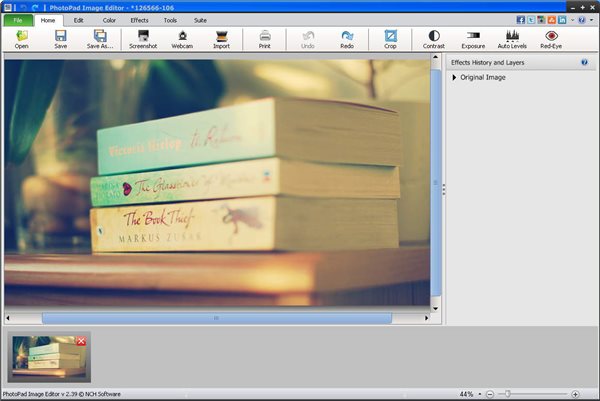Click the canvas scroll right arrow
Image resolution: width=600 pixels, height=401 pixels.
coord(426,318)
